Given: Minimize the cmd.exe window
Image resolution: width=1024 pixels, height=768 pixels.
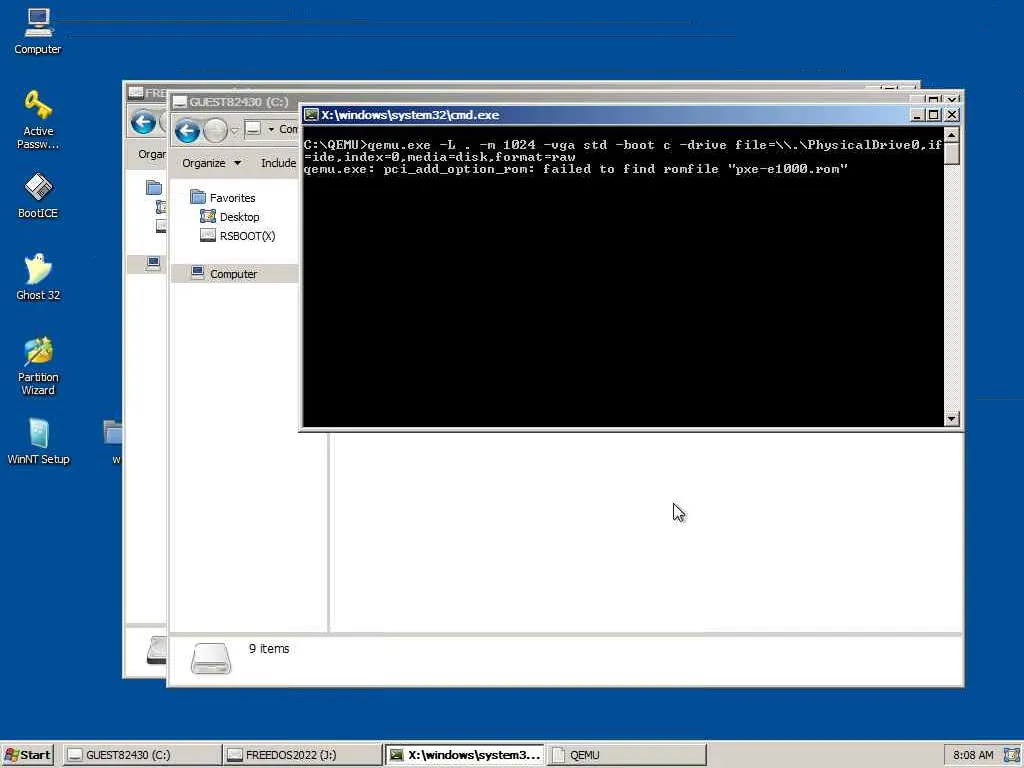Looking at the screenshot, I should point(918,115).
